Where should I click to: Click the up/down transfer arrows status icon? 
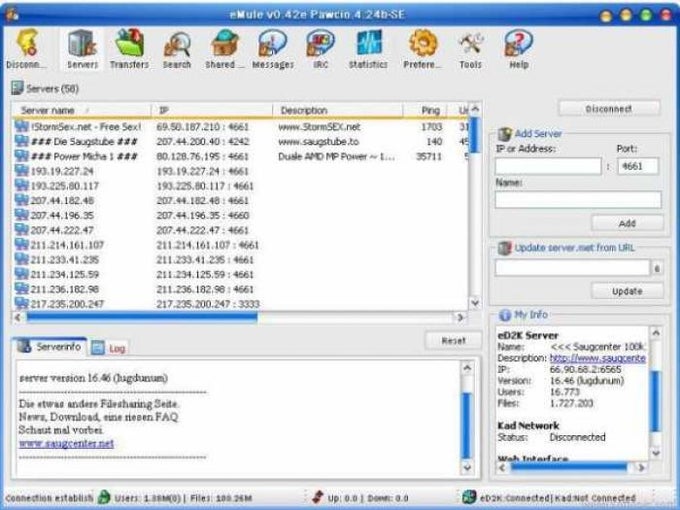(x=317, y=497)
